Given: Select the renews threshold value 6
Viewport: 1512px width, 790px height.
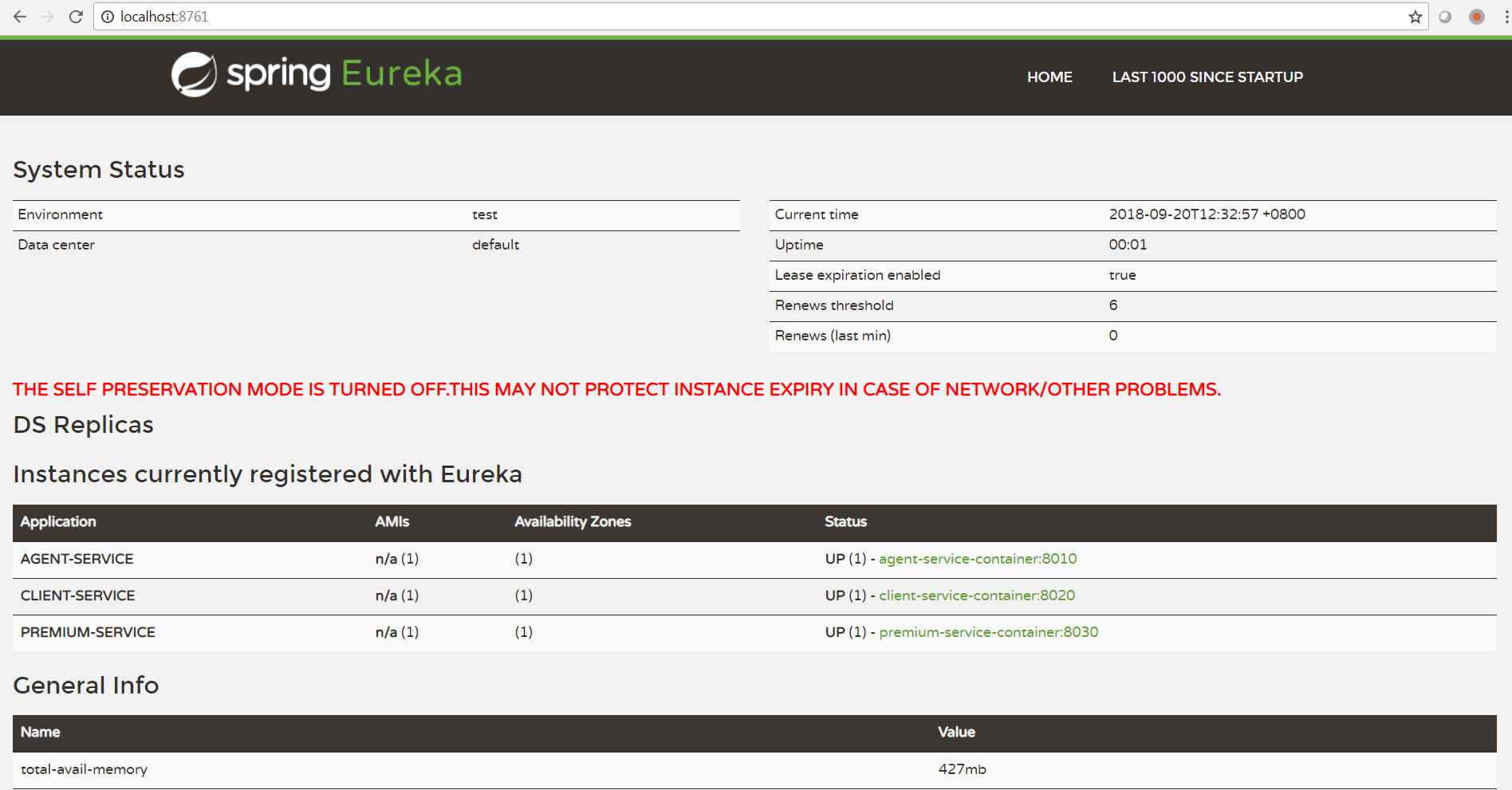Looking at the screenshot, I should click(1113, 305).
